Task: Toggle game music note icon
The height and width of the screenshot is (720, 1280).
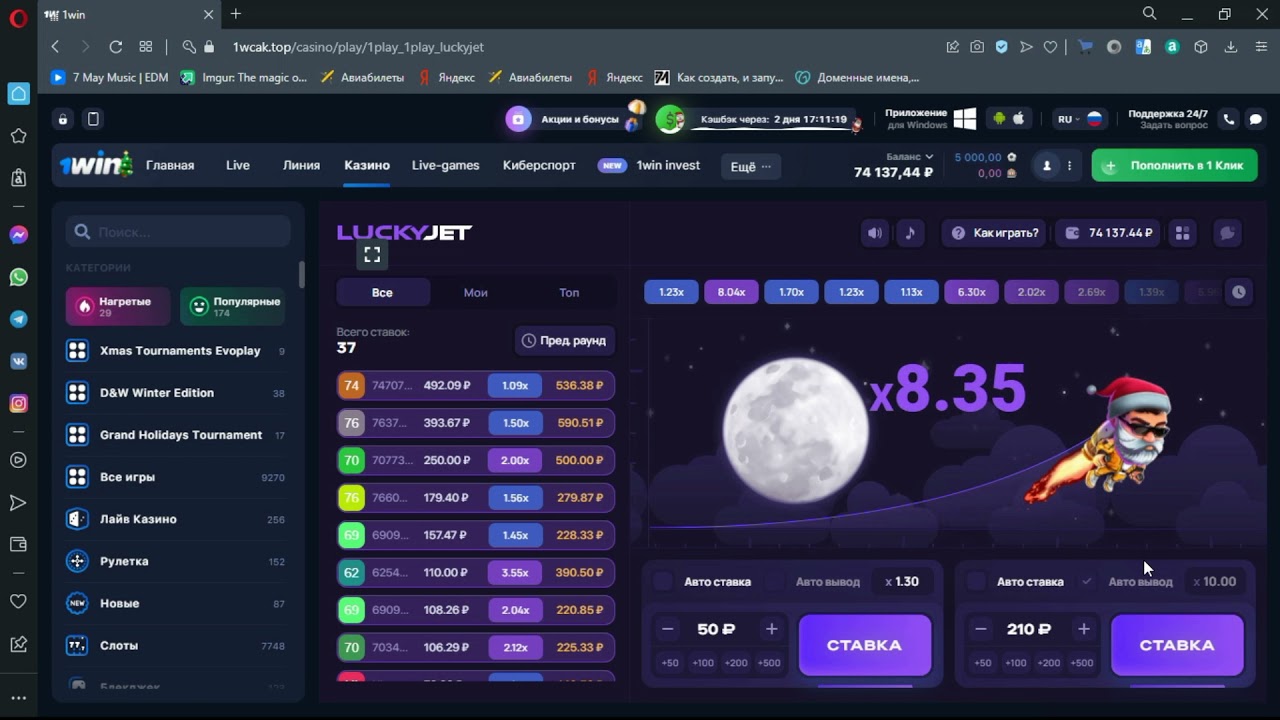Action: click(x=910, y=233)
